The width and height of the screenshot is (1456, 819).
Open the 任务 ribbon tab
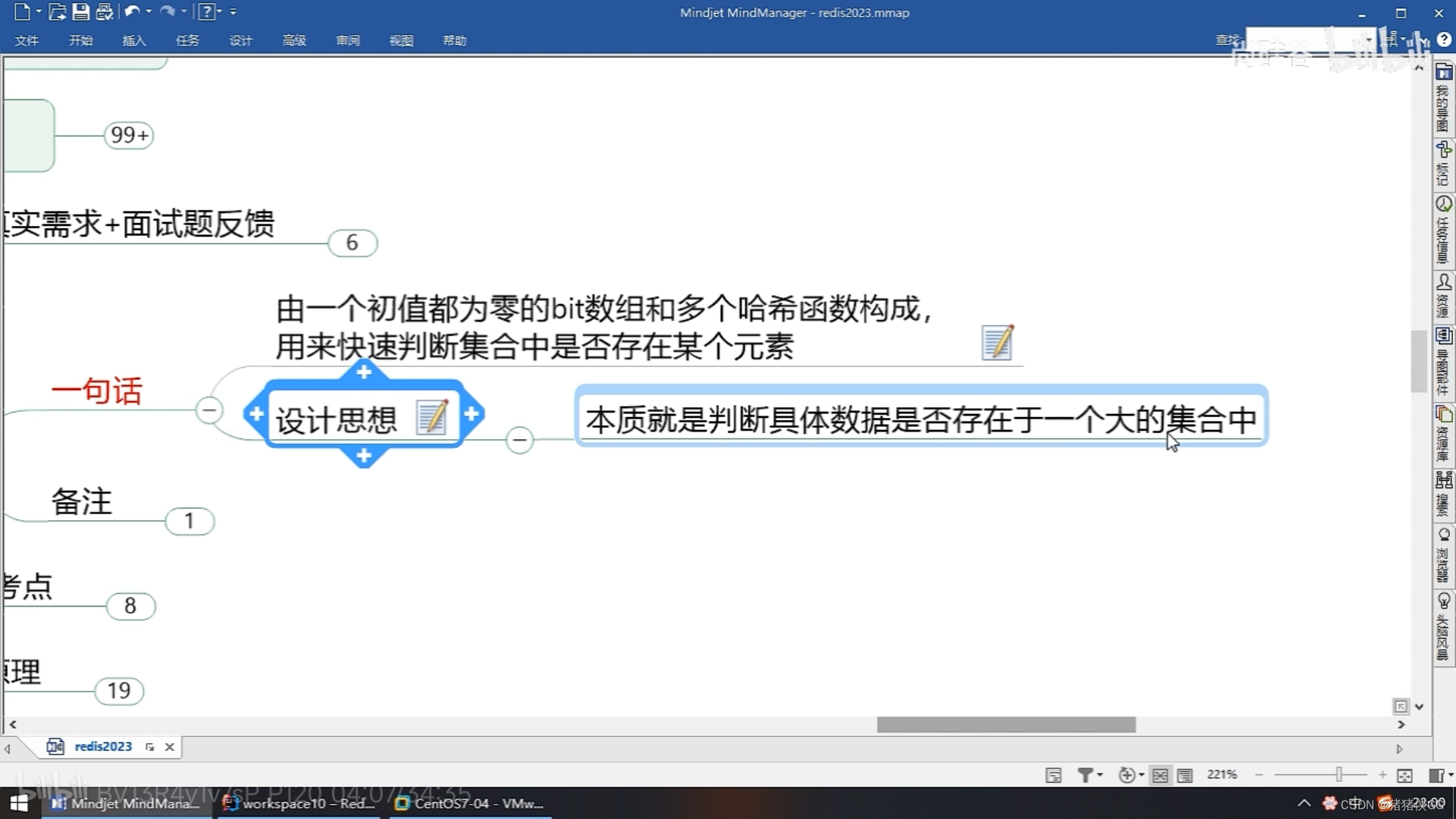[187, 40]
